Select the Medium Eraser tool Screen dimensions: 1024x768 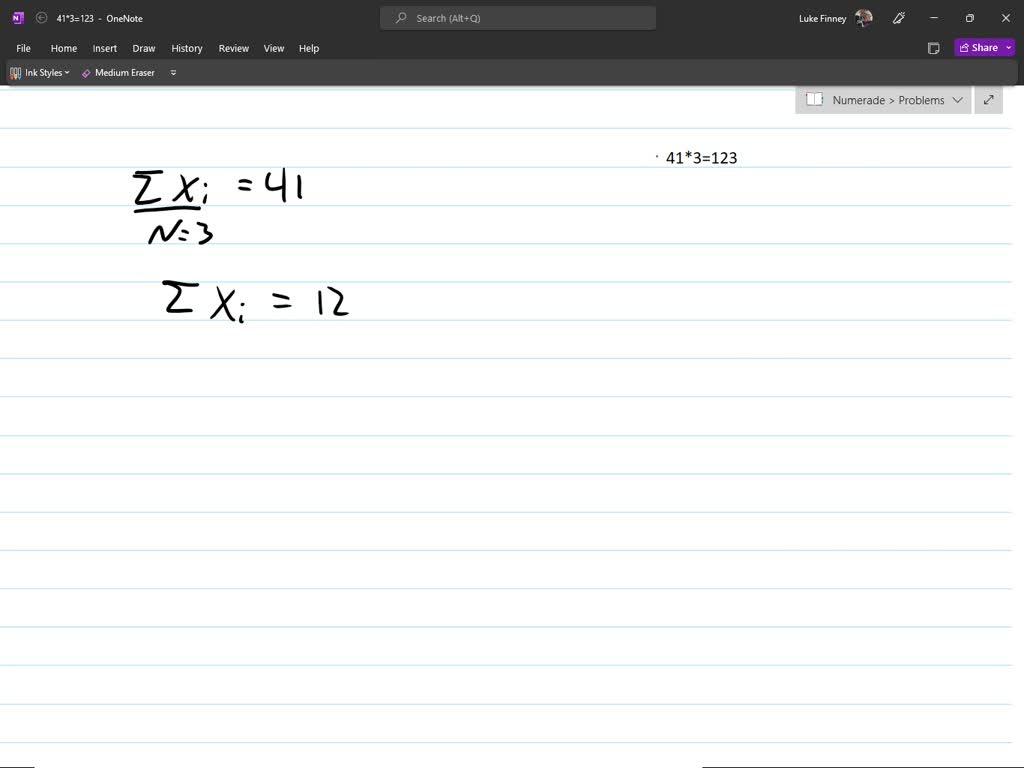[118, 73]
